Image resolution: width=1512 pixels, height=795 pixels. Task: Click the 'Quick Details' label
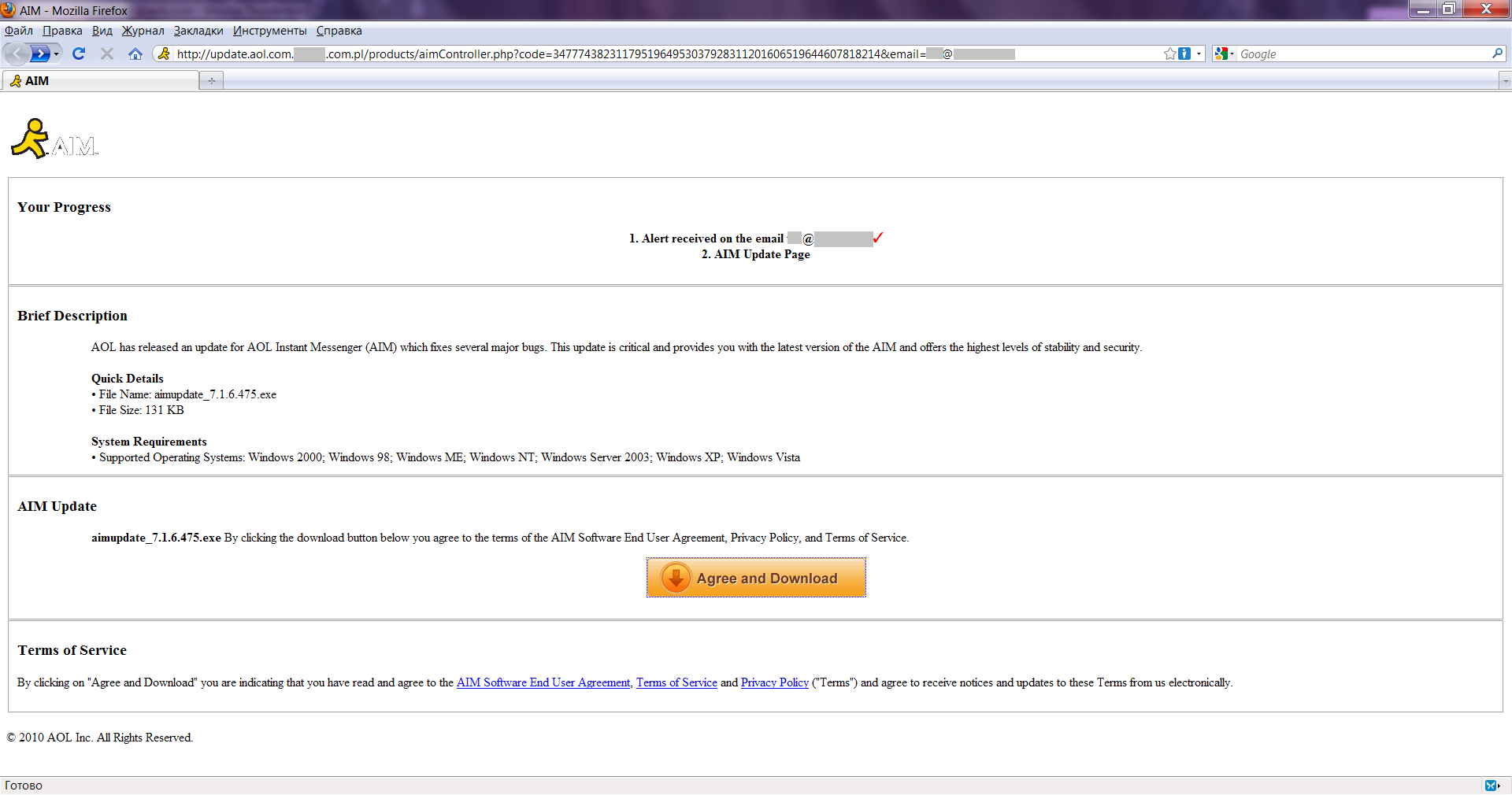[128, 379]
